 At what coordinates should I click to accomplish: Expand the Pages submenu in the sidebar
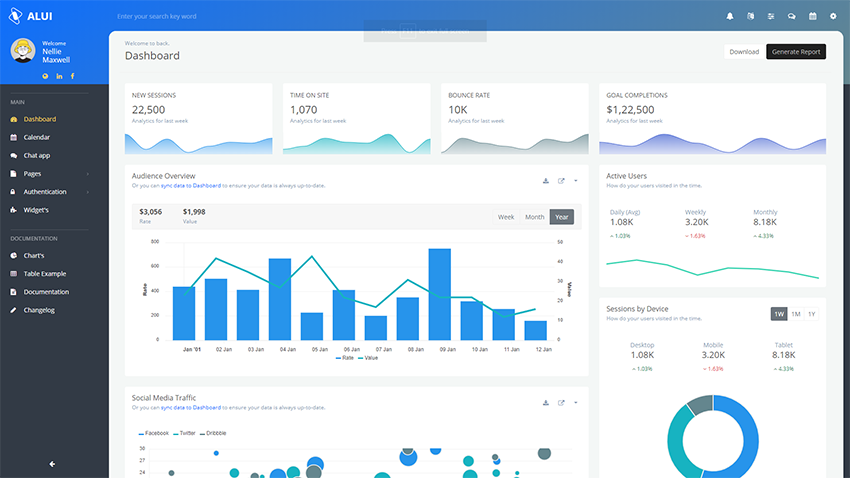[x=52, y=173]
